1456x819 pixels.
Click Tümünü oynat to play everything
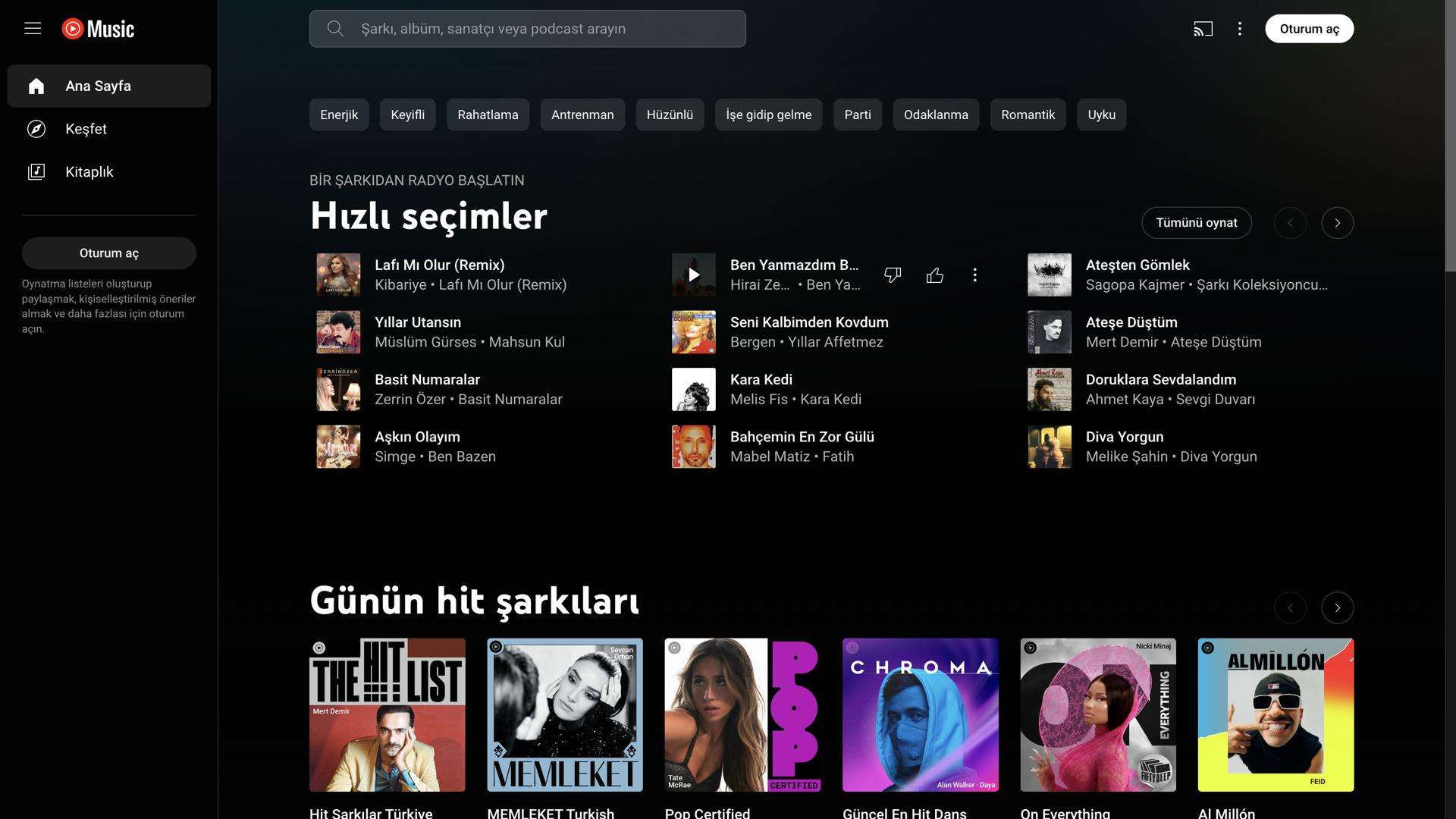[x=1196, y=222]
